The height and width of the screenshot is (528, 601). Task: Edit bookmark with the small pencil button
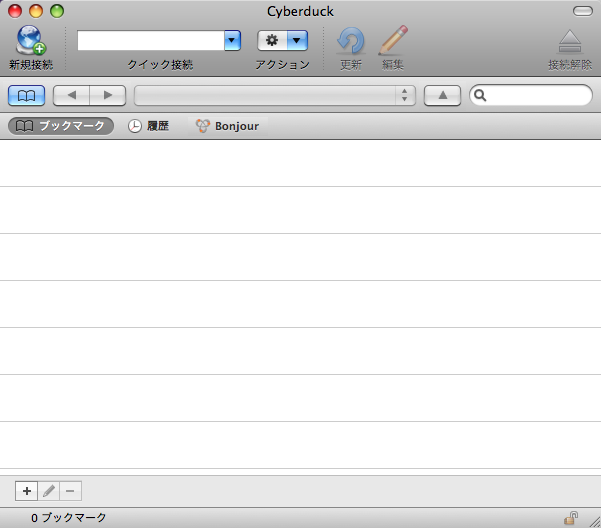[49, 491]
